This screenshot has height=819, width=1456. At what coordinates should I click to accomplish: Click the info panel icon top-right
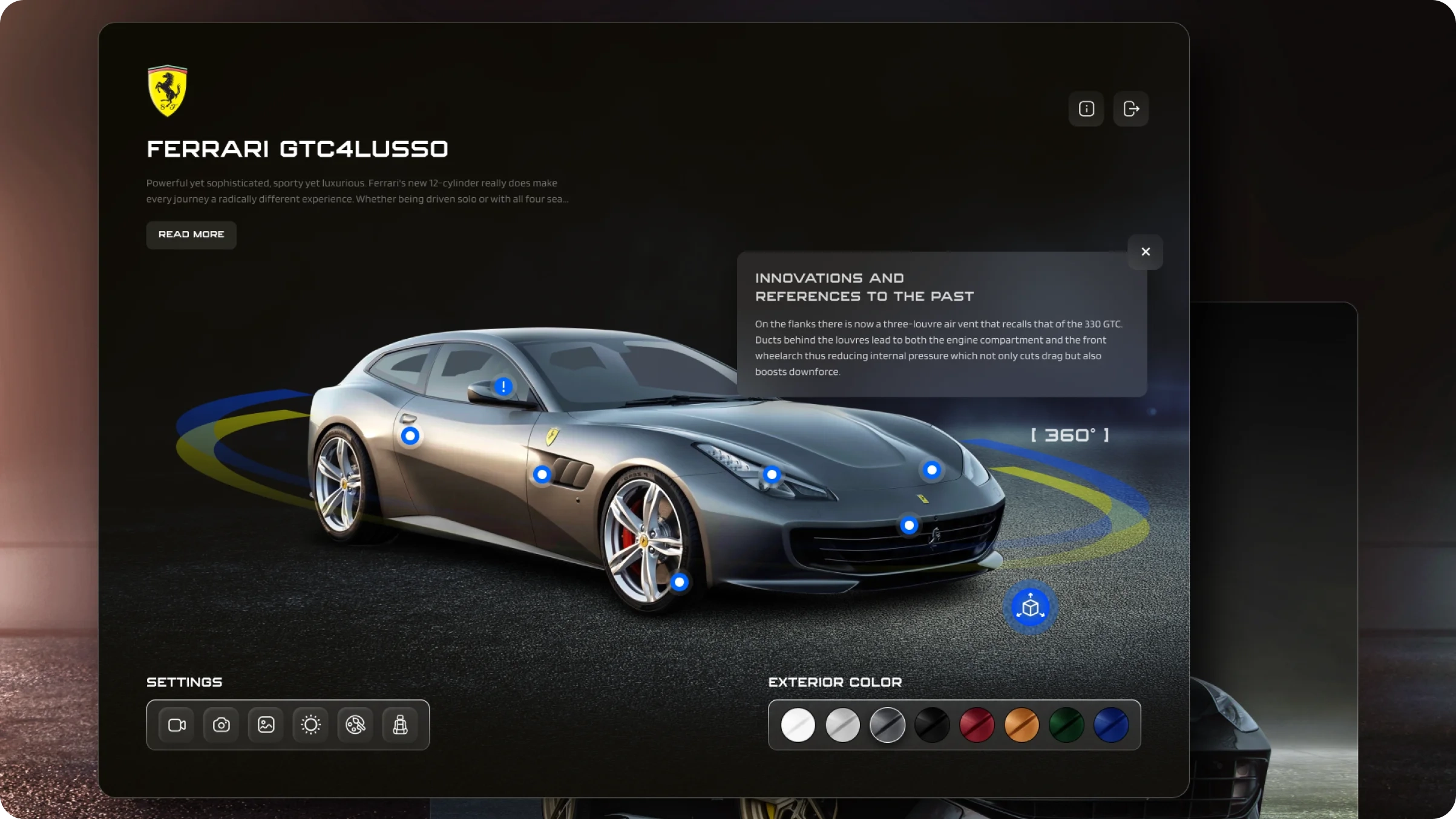(1086, 108)
